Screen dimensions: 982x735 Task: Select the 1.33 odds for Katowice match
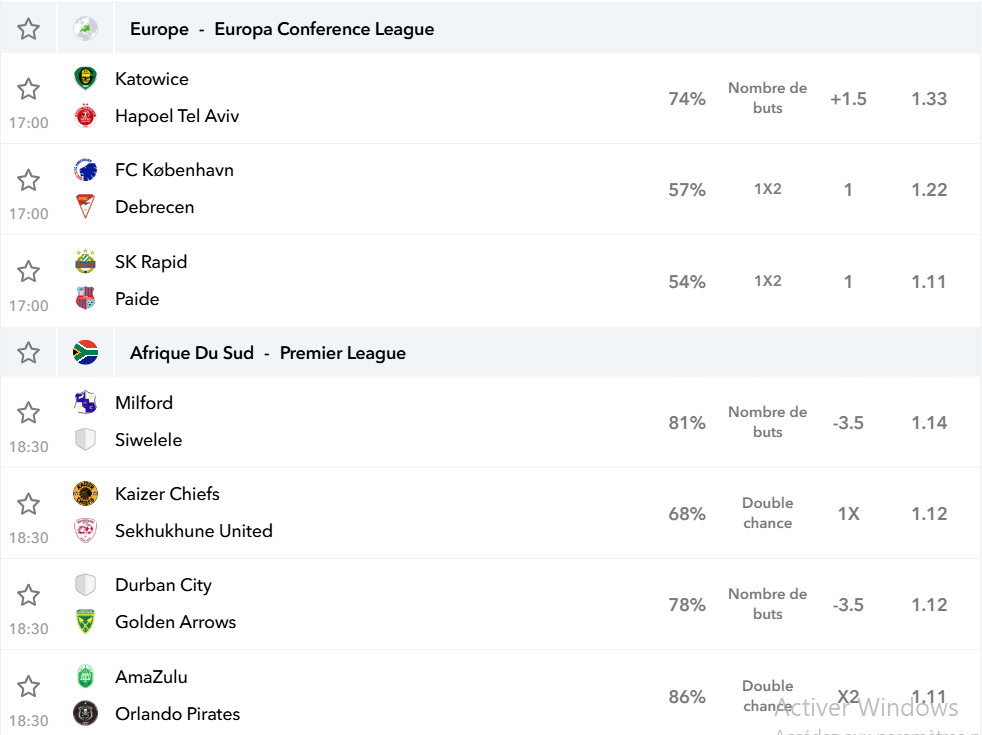tap(929, 99)
